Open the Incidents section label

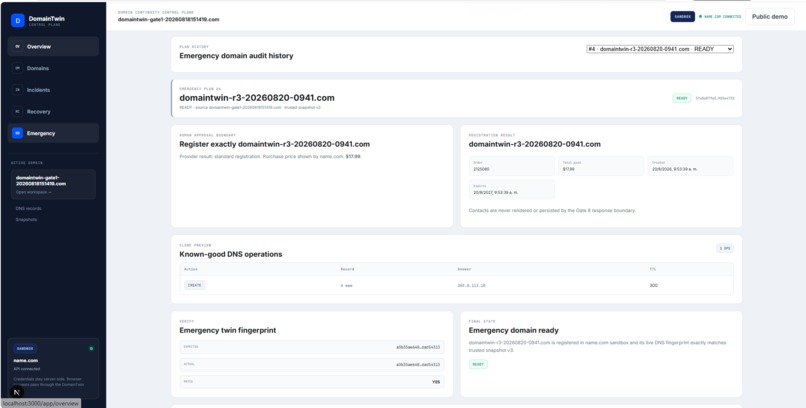tap(39, 90)
